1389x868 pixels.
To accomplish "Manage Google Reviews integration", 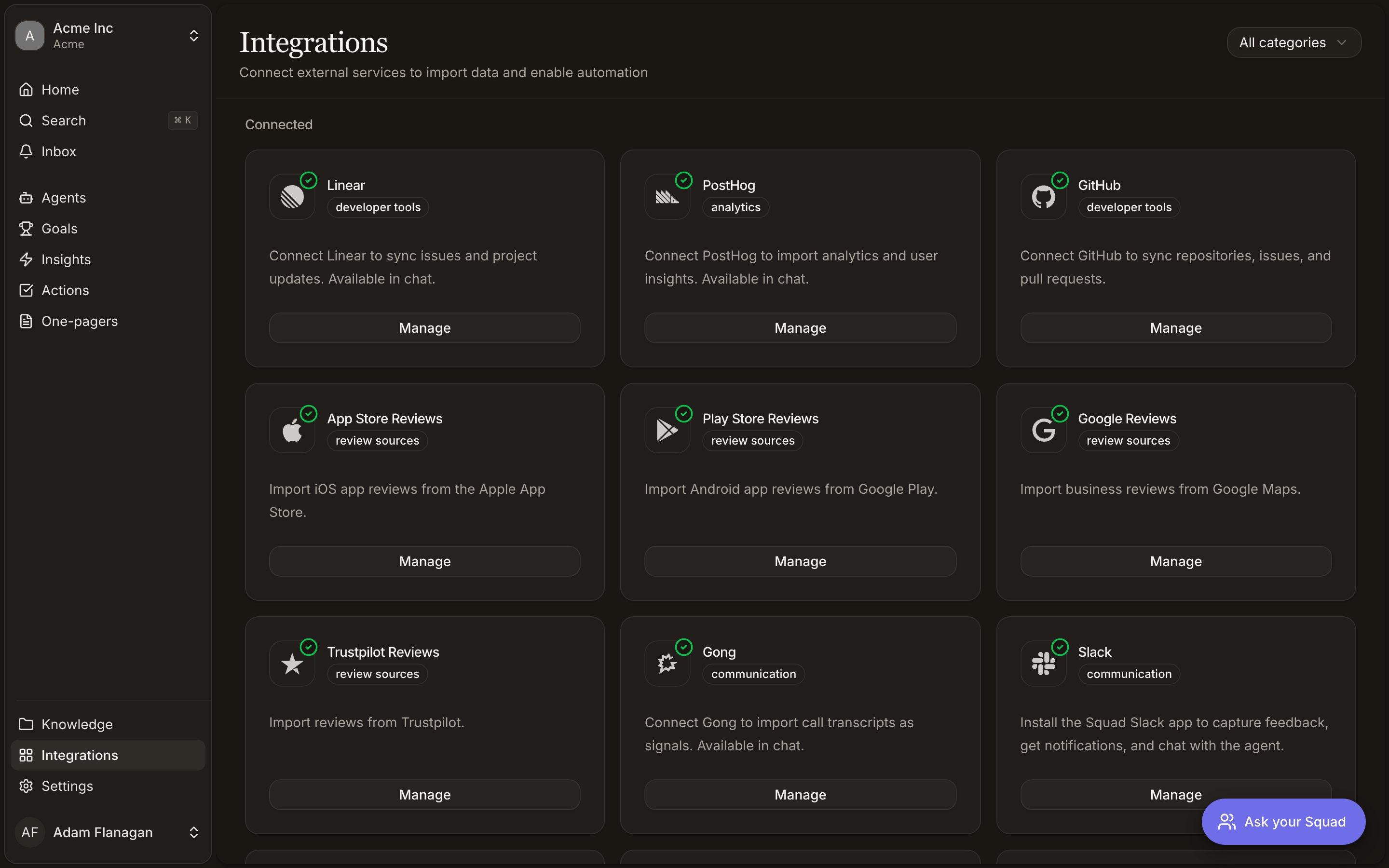I will (1175, 561).
